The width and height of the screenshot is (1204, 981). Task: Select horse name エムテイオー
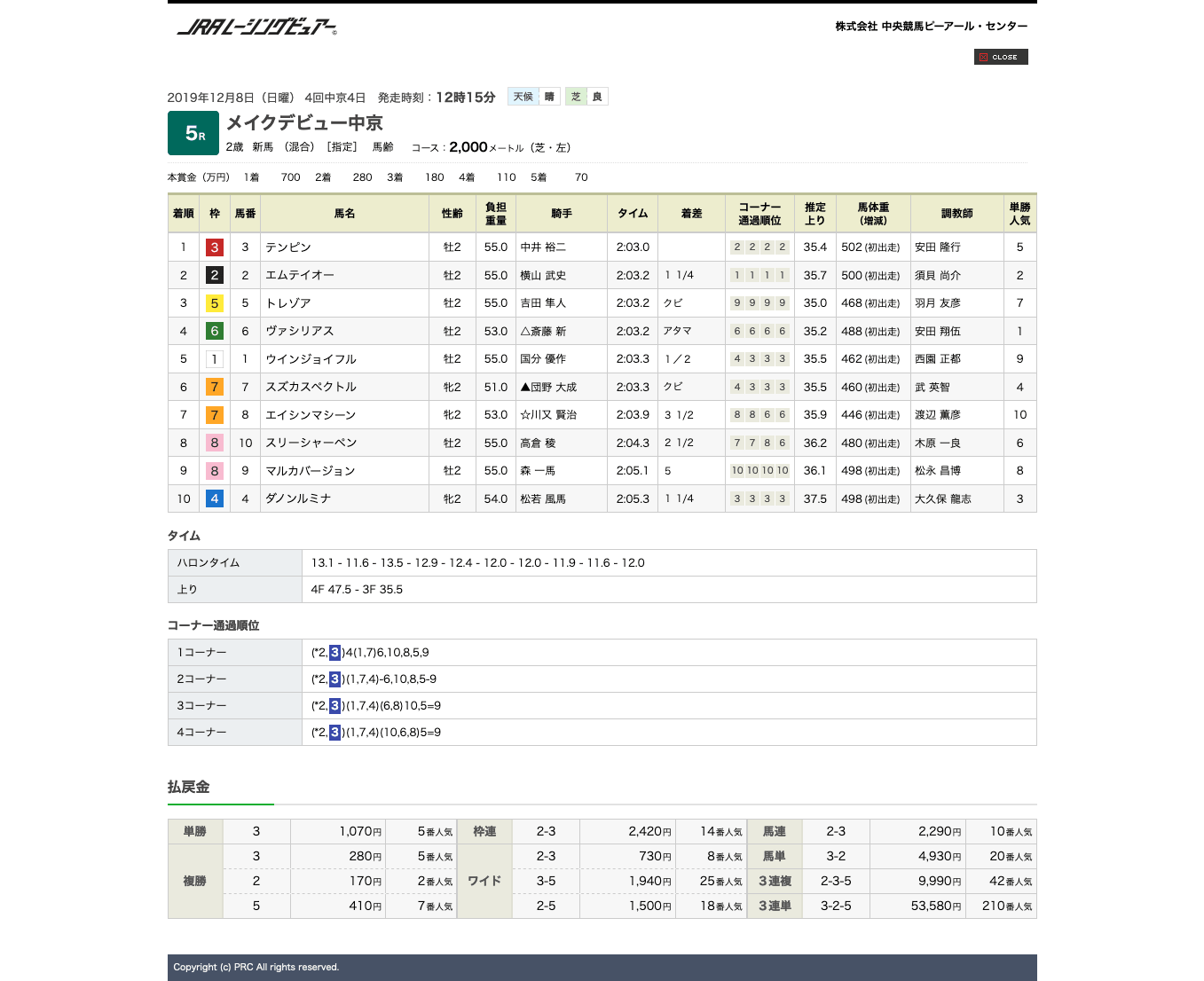300,275
